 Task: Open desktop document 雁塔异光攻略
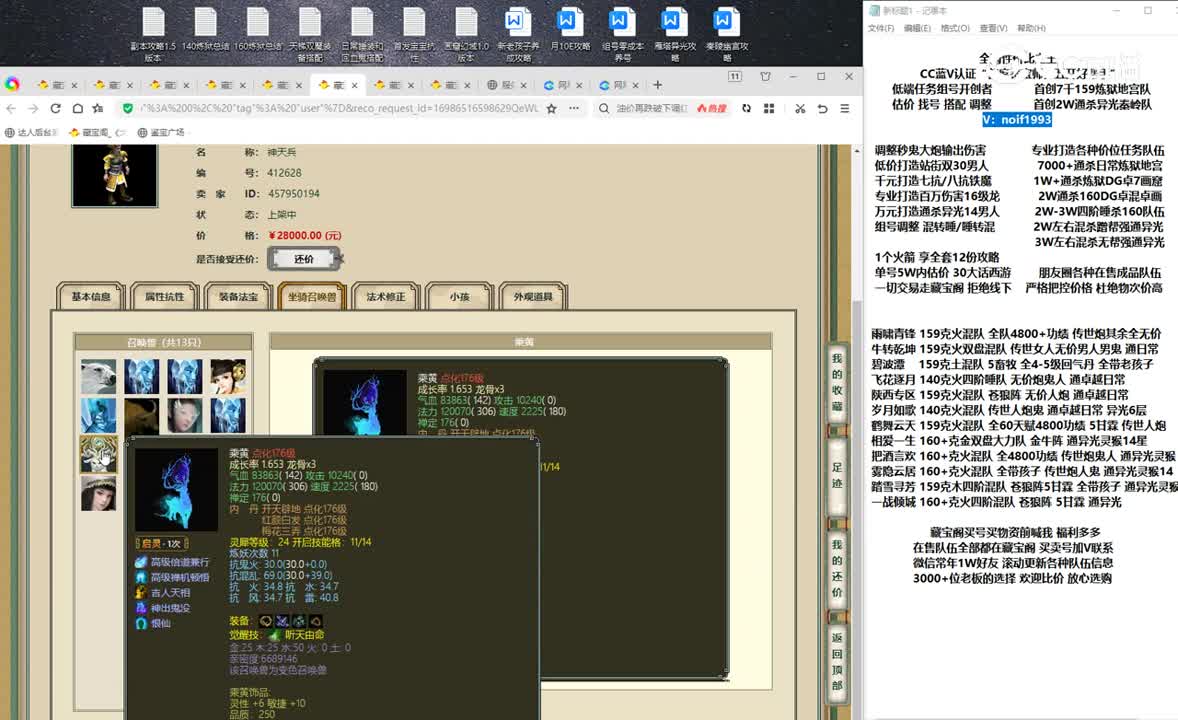coord(675,35)
